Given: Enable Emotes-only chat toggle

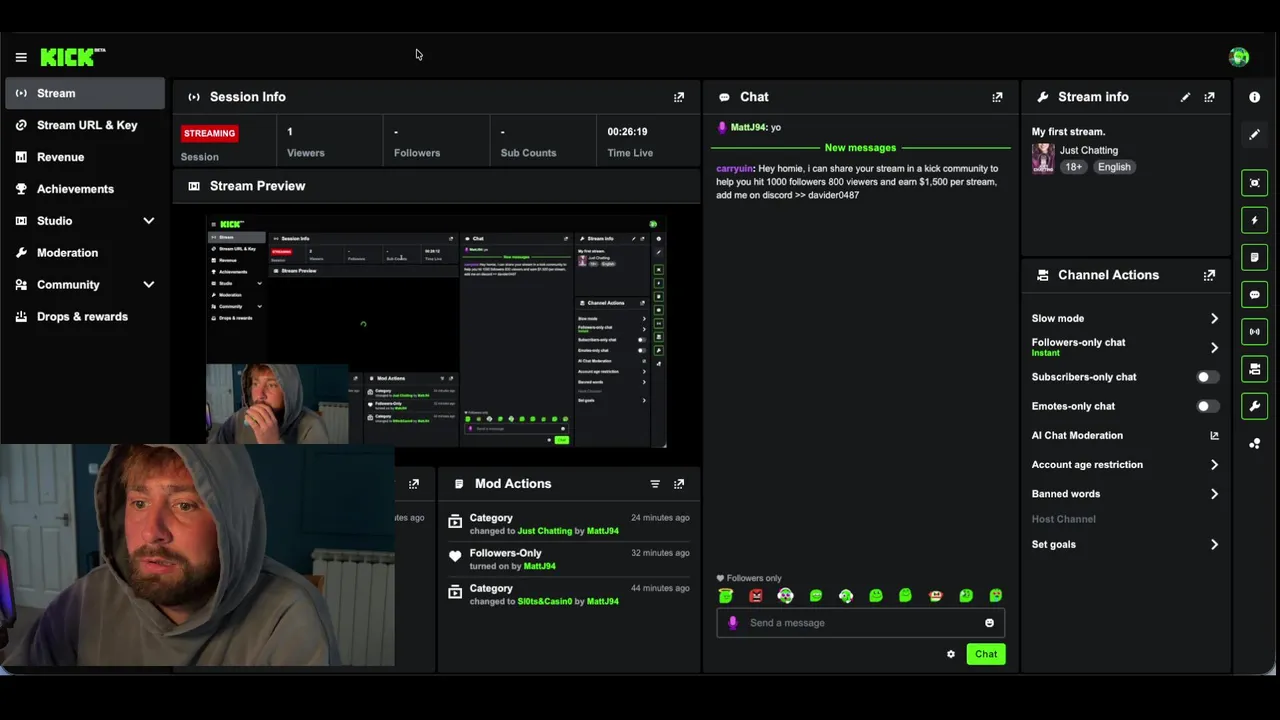Looking at the screenshot, I should [1208, 406].
